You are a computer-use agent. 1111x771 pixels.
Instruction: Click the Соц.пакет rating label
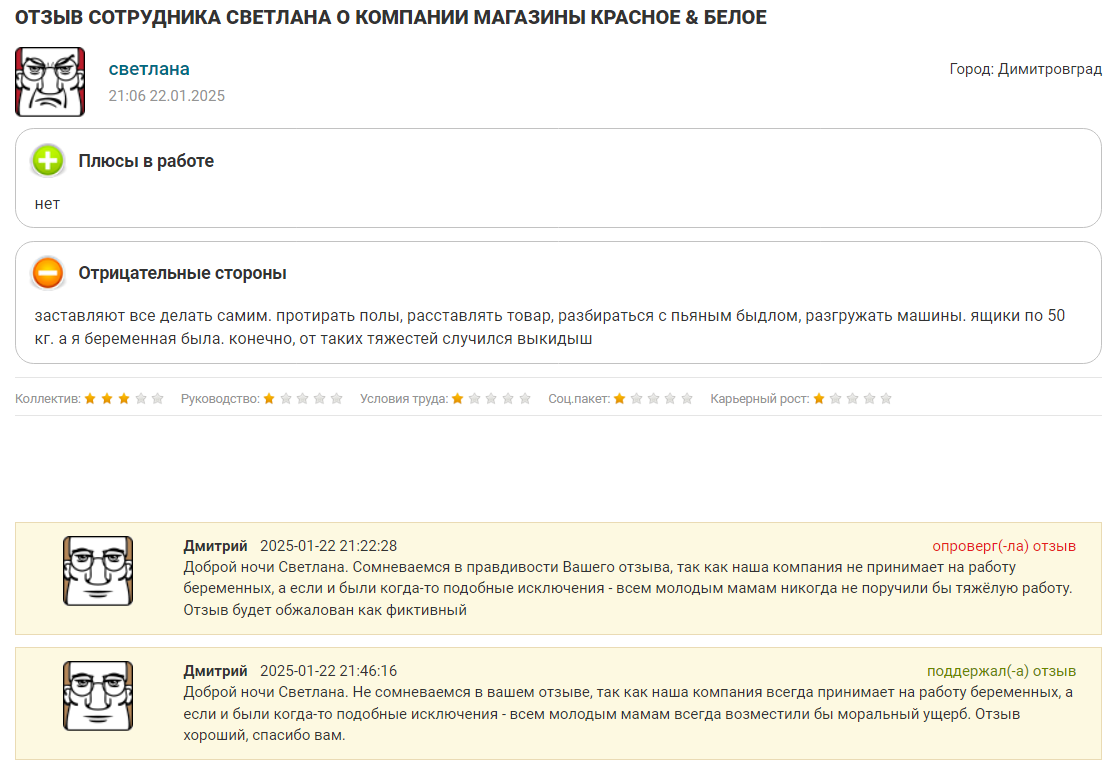(x=579, y=399)
